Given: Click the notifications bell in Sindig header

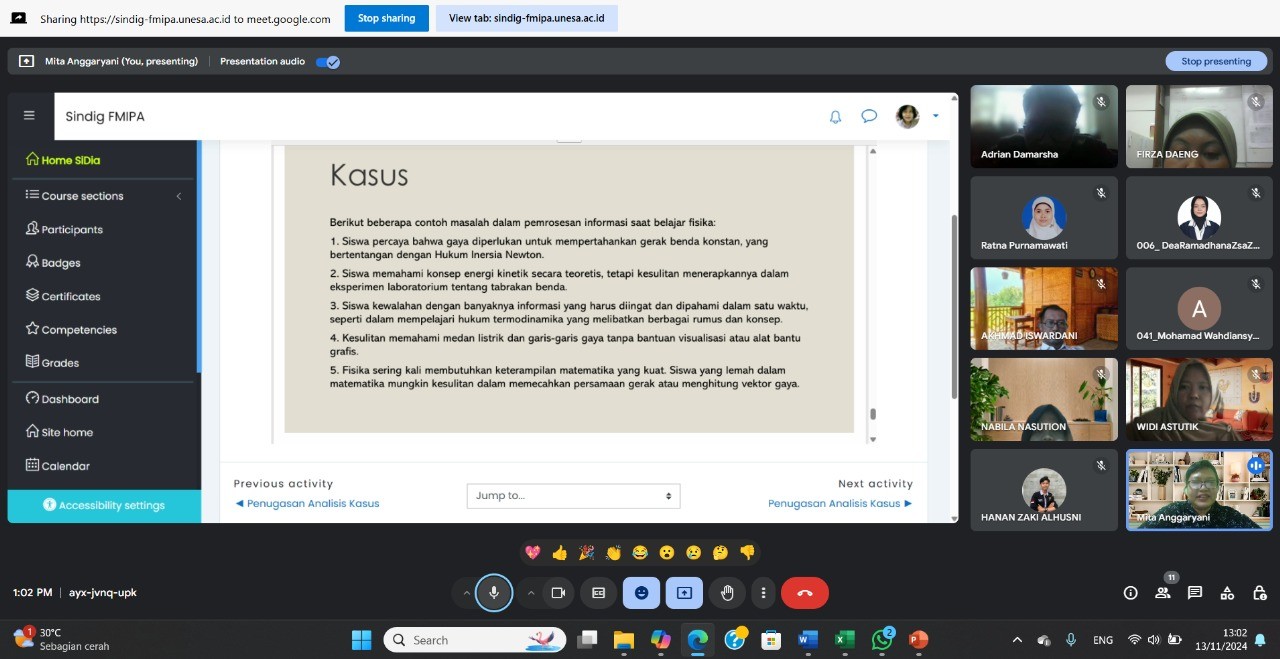Looking at the screenshot, I should (835, 117).
